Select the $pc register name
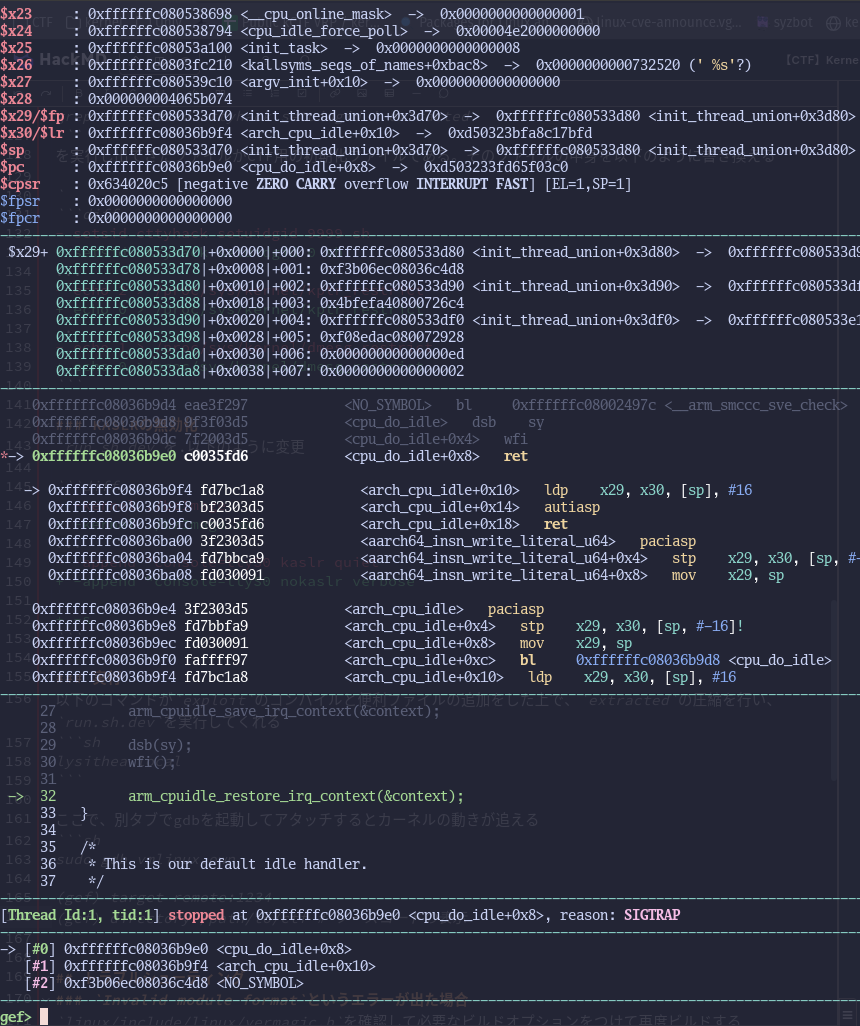 pyautogui.click(x=12, y=167)
